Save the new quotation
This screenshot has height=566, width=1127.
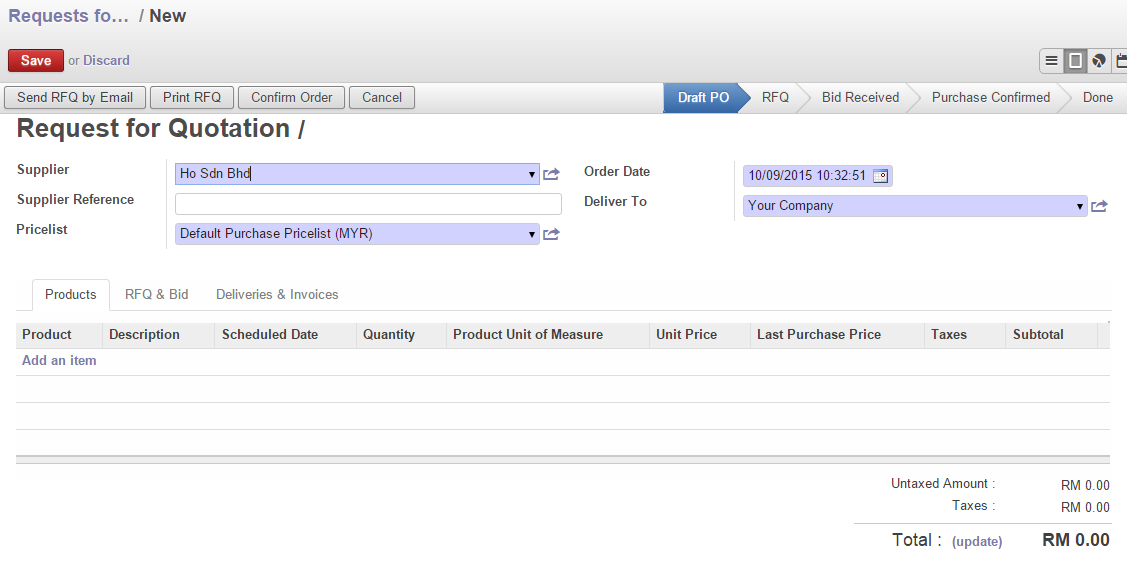coord(36,61)
